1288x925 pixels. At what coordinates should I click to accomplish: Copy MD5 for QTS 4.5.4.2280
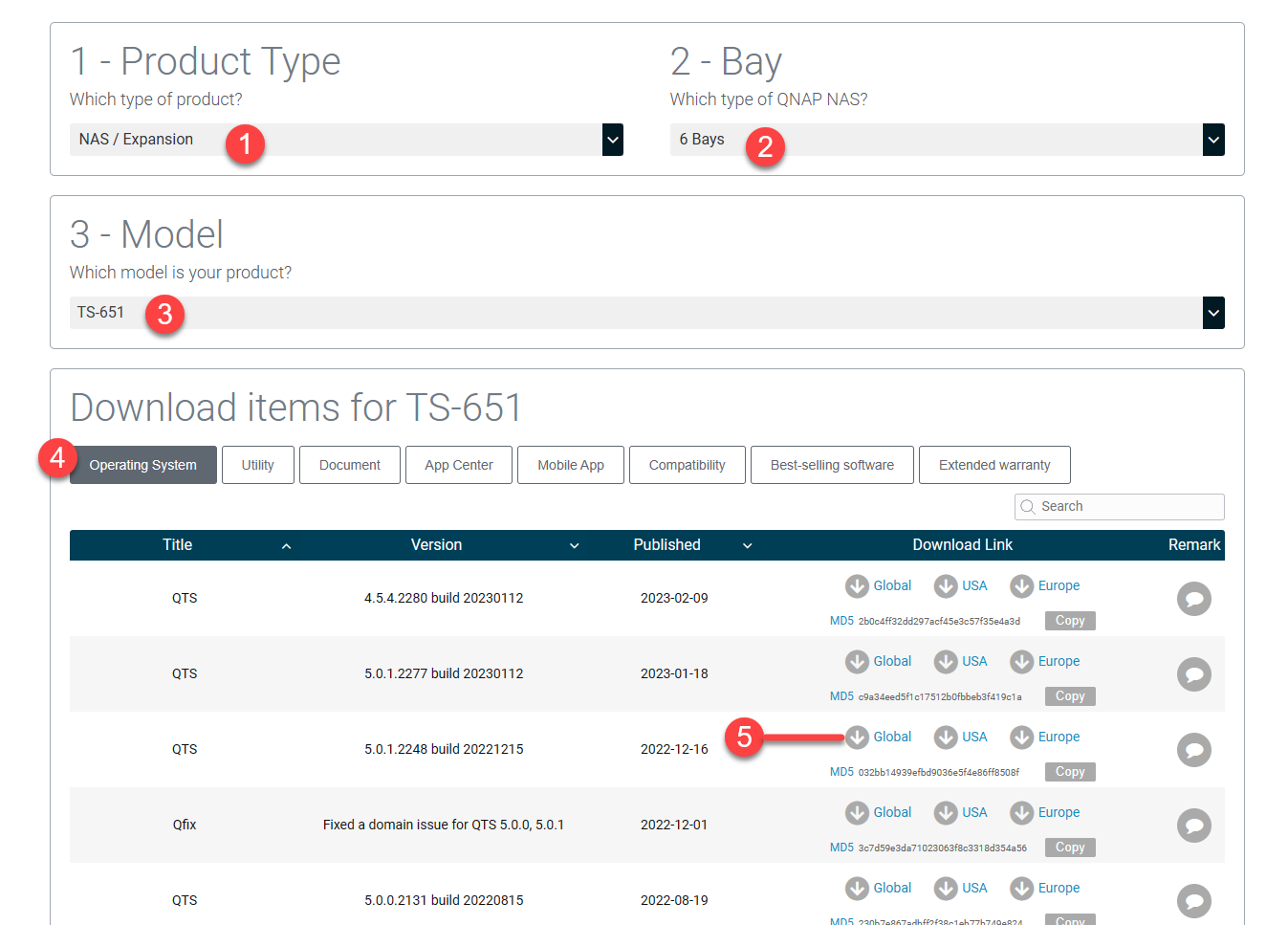click(x=1070, y=621)
